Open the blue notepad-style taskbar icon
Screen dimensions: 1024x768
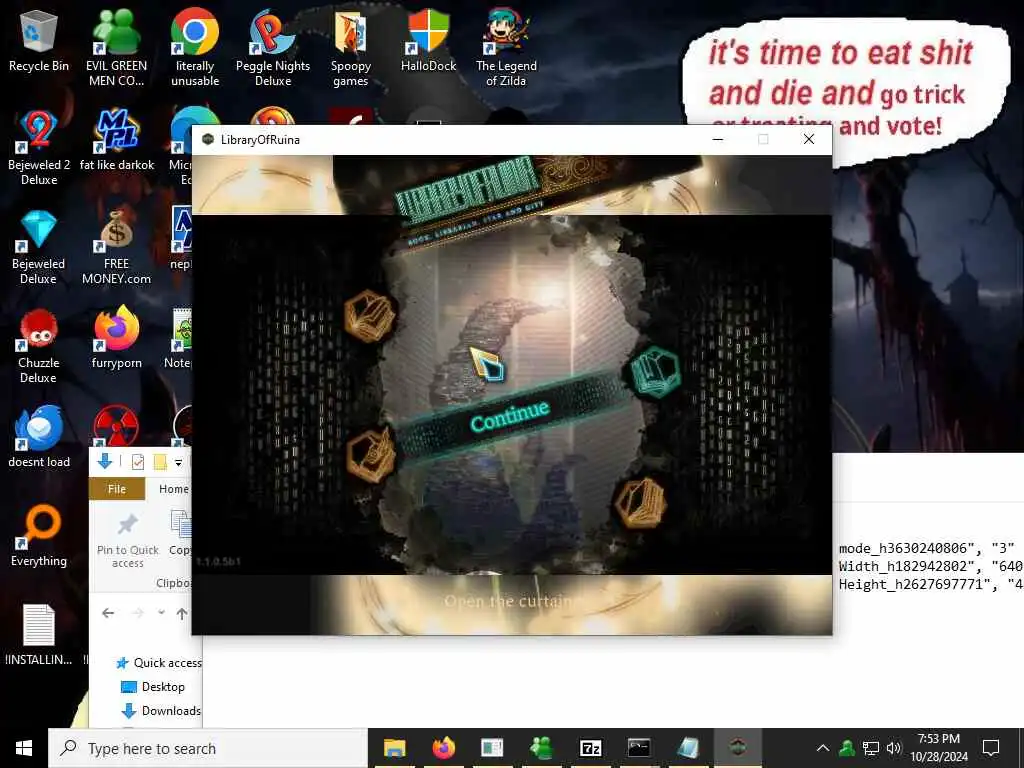click(x=688, y=748)
